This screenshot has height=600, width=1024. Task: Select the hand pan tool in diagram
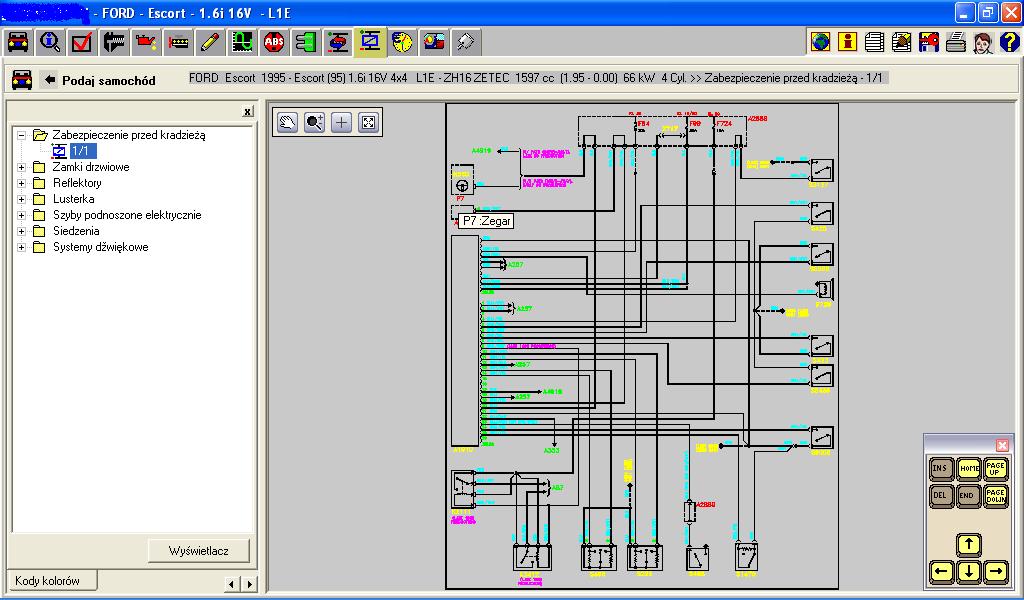[x=287, y=122]
